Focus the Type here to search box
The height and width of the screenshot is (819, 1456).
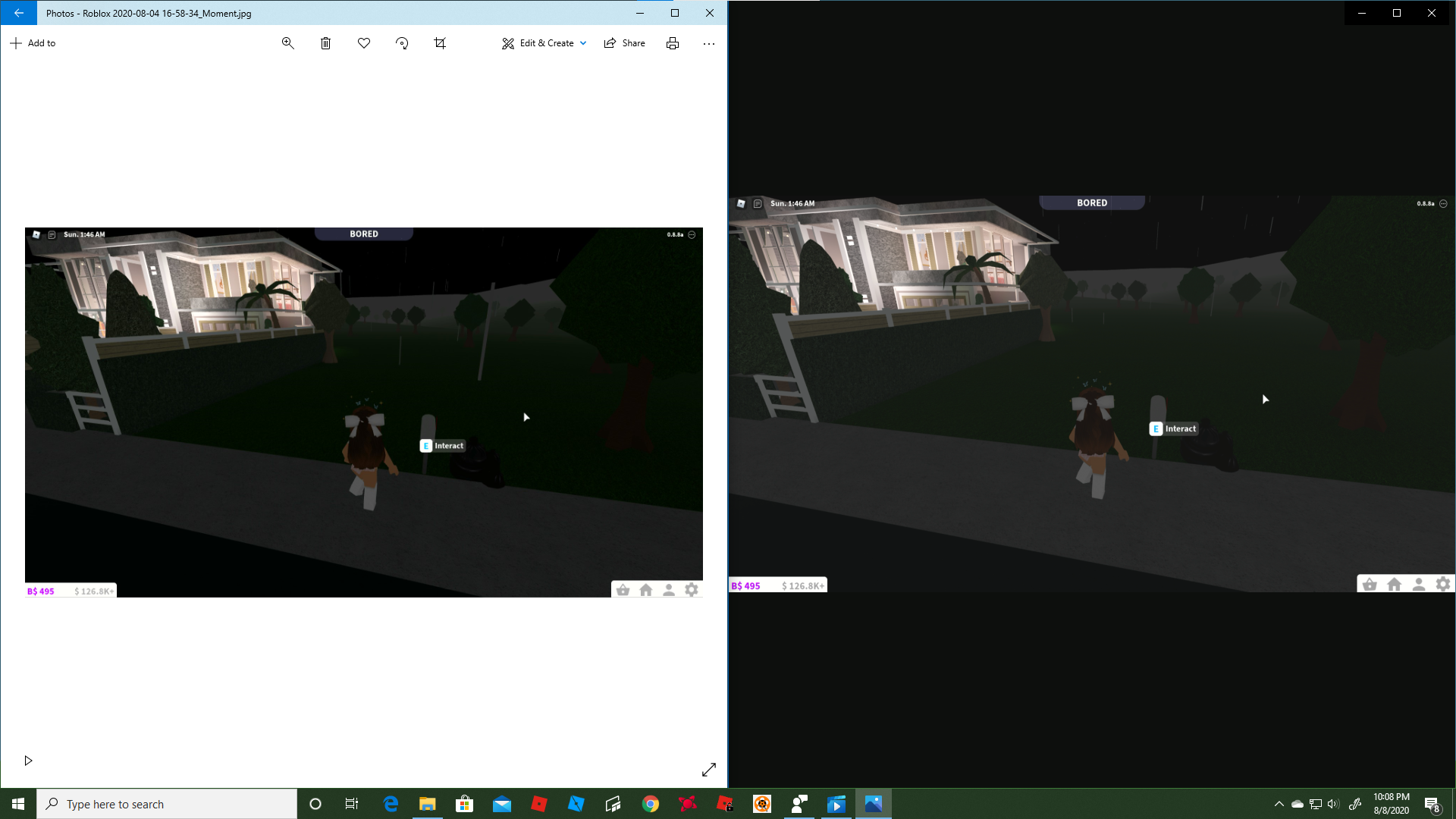point(167,804)
